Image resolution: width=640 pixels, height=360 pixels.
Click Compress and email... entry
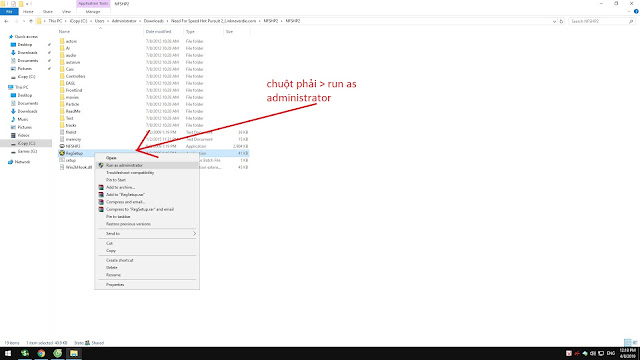point(147,202)
